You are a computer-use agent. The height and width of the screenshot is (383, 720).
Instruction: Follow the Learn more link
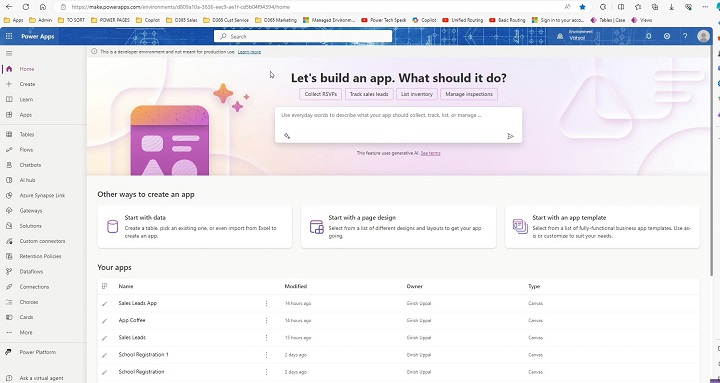click(x=249, y=52)
